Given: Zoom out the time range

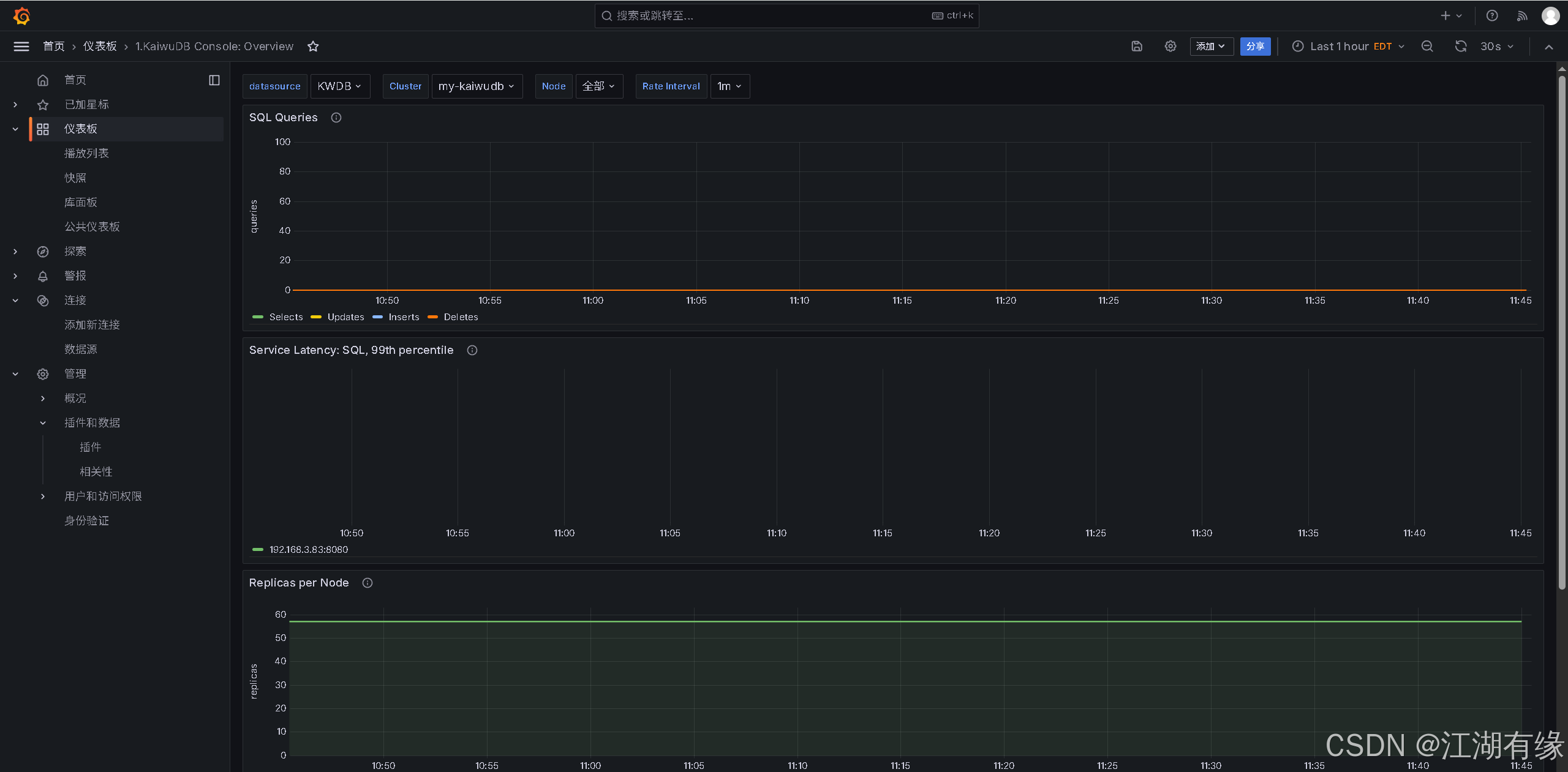Looking at the screenshot, I should [1427, 47].
